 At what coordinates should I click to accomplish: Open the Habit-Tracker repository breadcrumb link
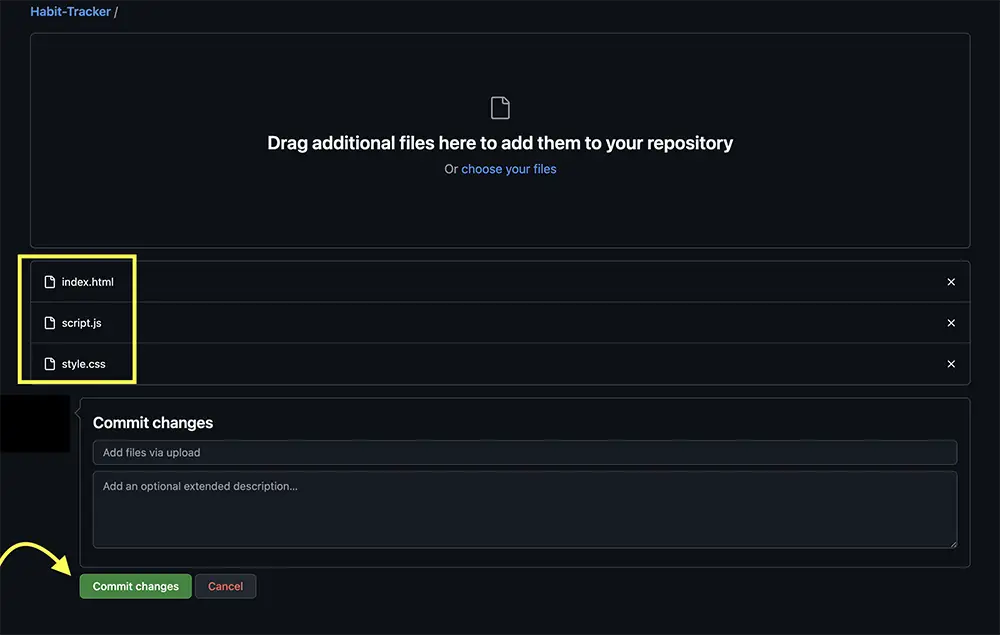pos(70,12)
